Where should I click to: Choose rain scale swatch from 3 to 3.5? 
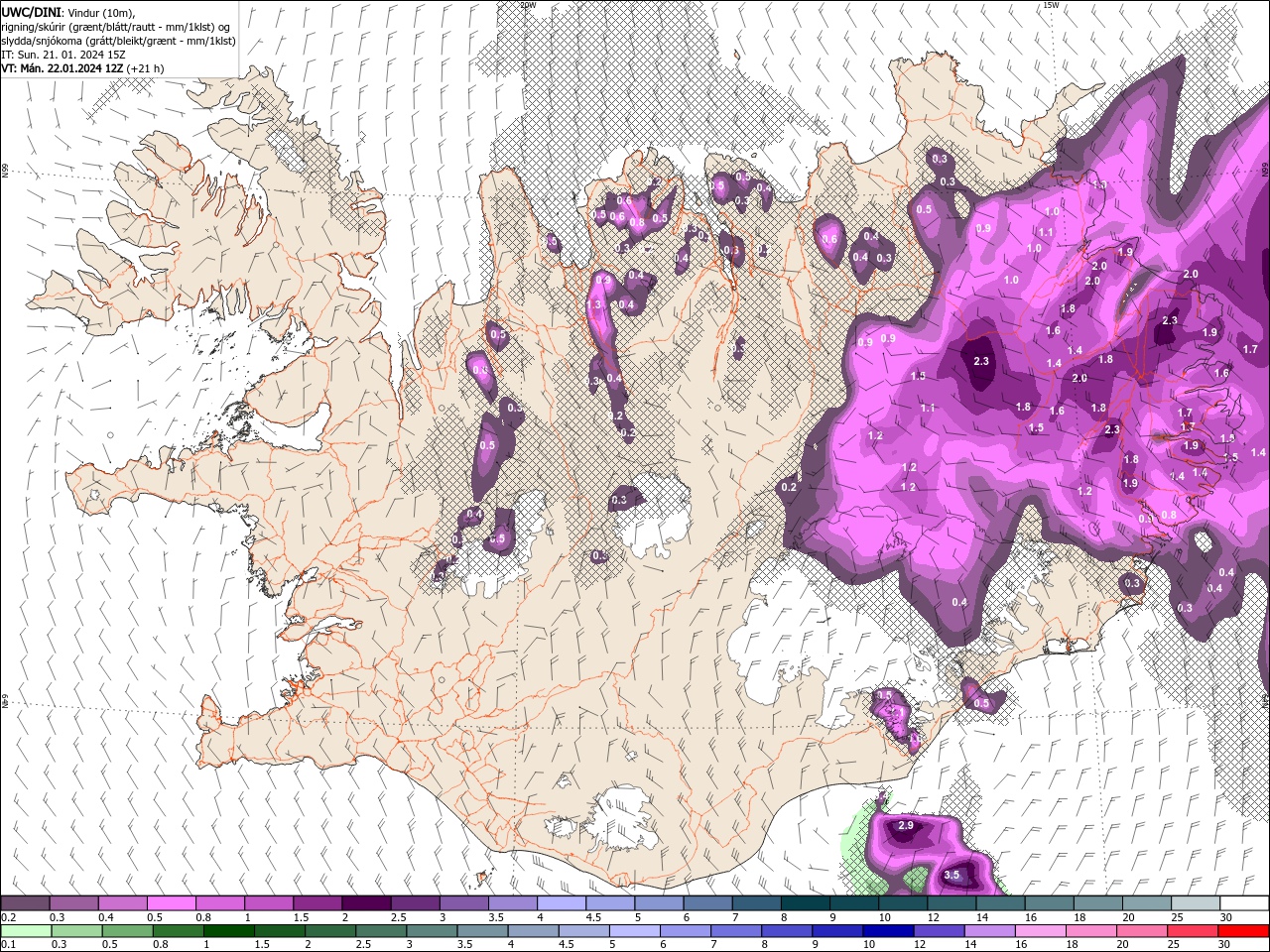pyautogui.click(x=432, y=930)
